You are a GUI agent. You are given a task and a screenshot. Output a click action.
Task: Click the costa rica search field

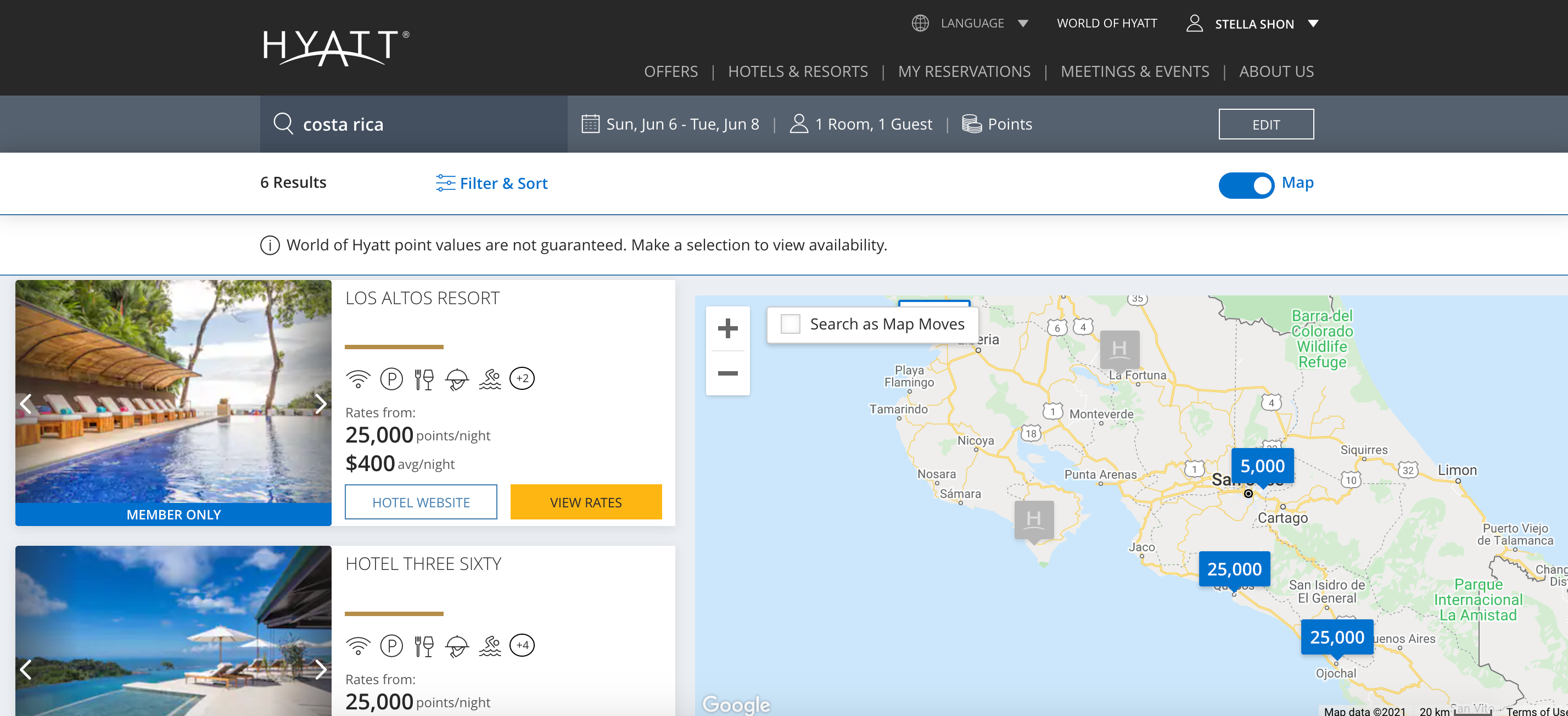click(414, 124)
